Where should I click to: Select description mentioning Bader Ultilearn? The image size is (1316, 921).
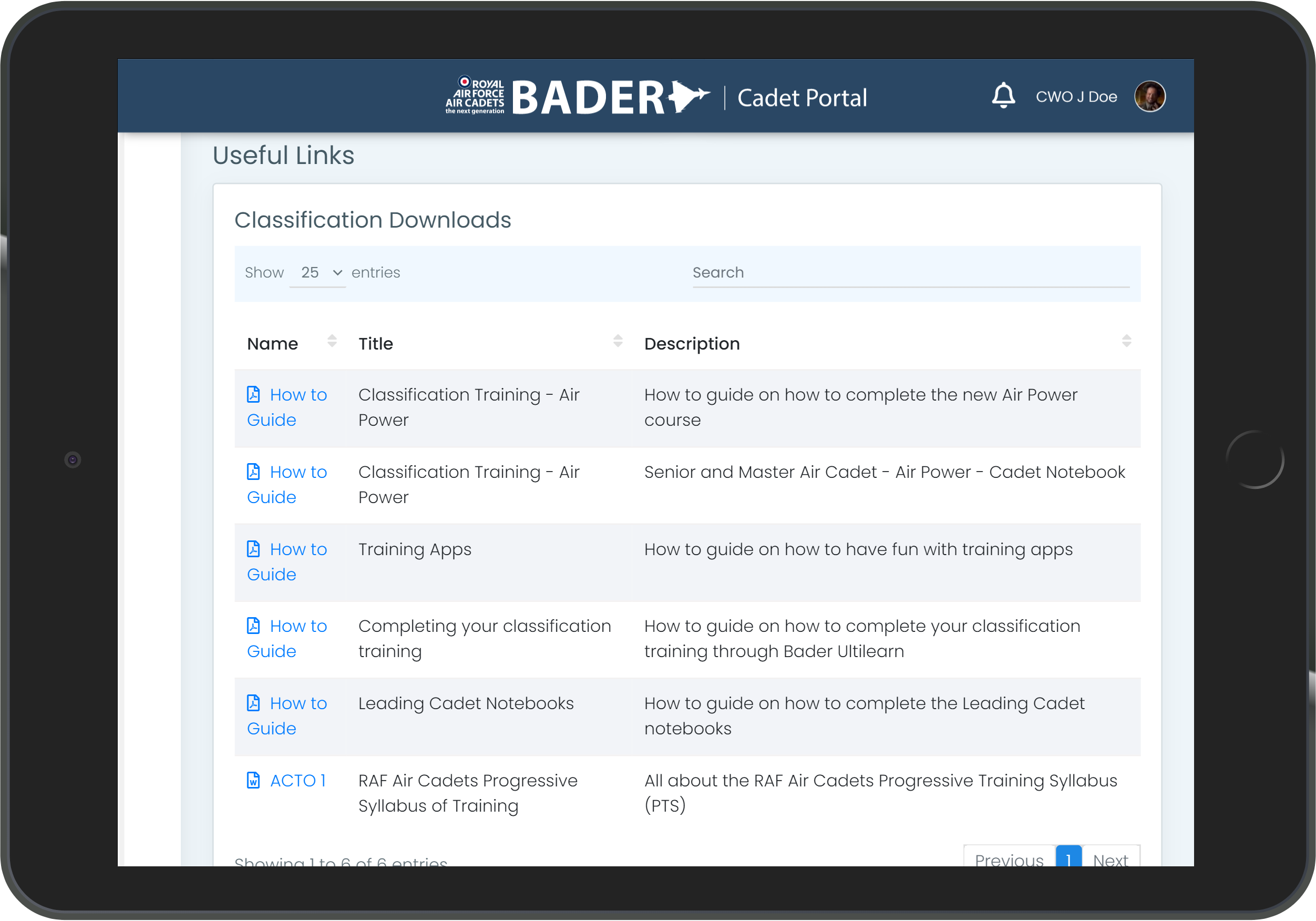(862, 638)
